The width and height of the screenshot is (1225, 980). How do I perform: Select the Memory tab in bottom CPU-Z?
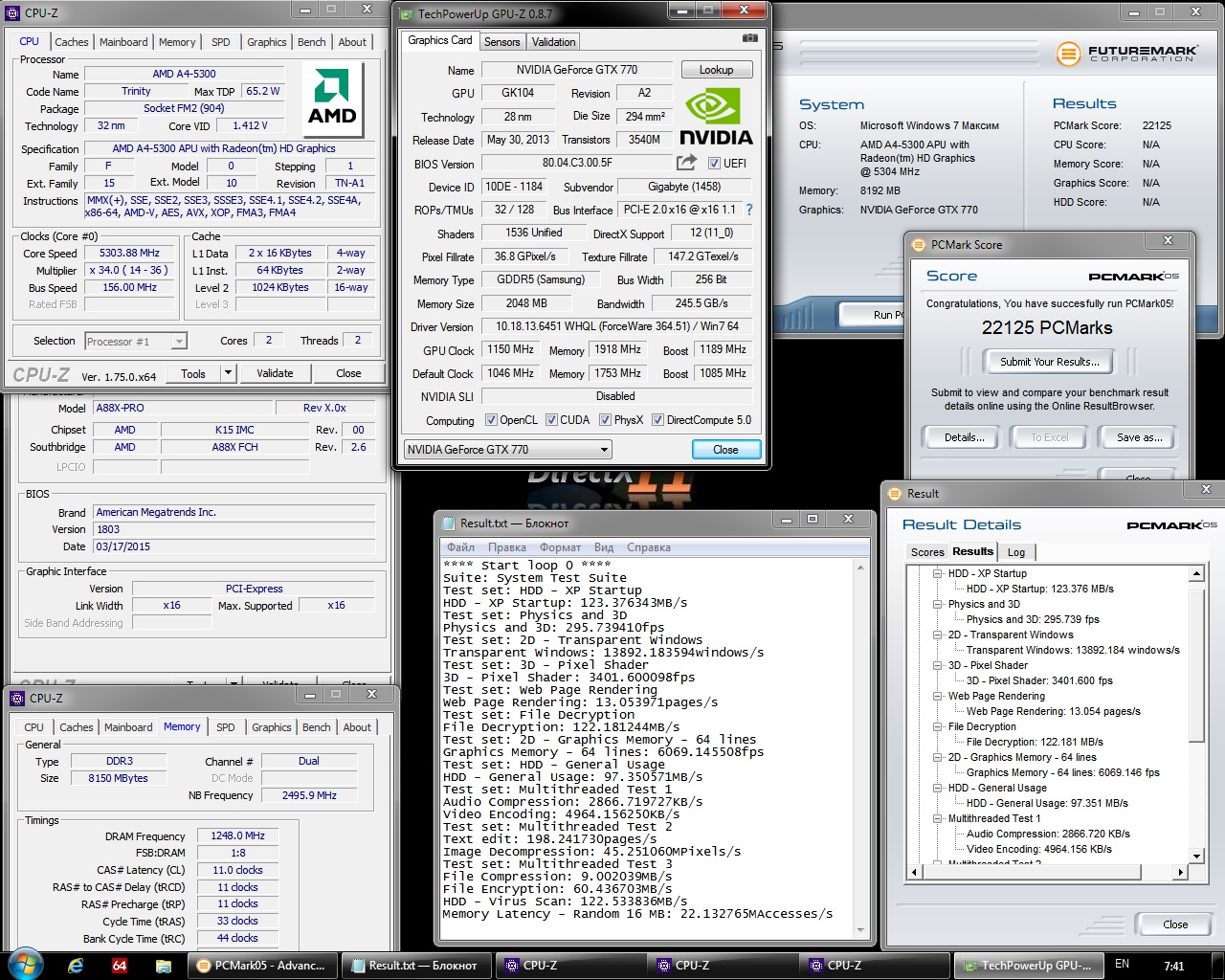tap(182, 727)
